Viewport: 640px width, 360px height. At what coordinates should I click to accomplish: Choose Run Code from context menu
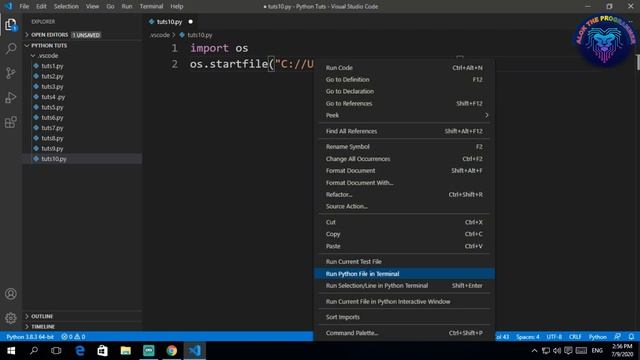tap(404, 68)
